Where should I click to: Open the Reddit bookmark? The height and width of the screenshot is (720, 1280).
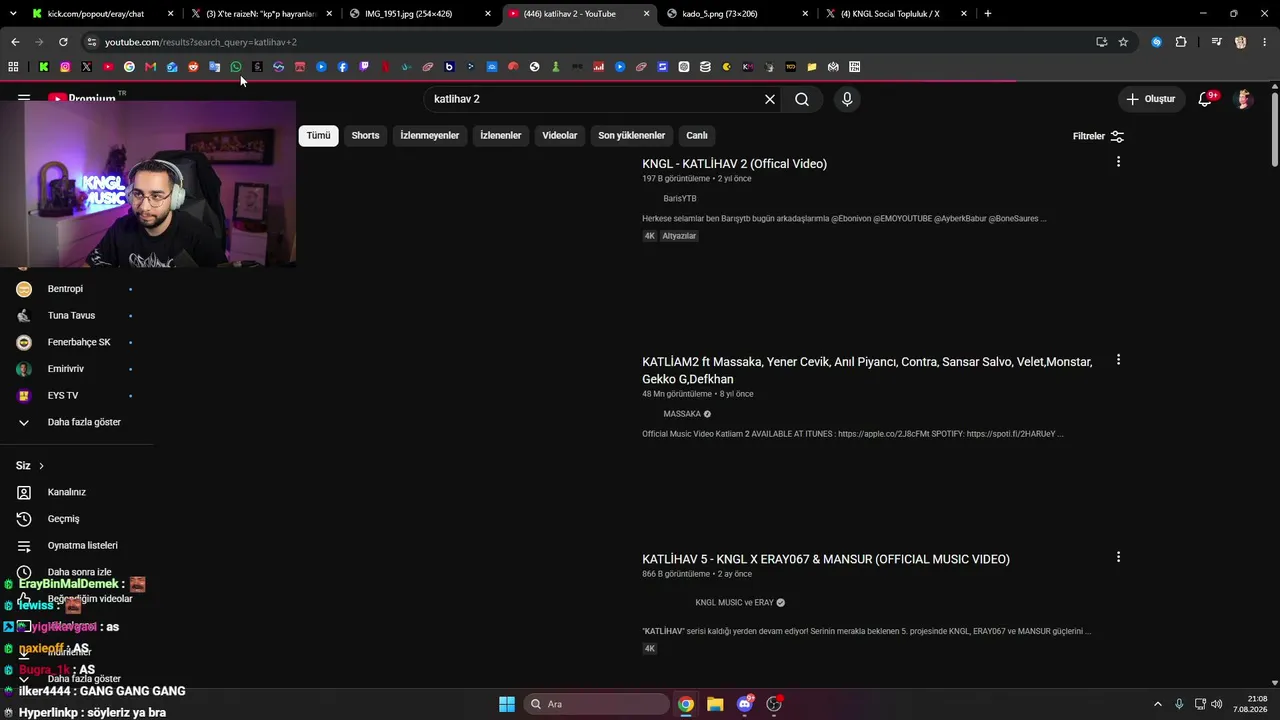tap(193, 67)
